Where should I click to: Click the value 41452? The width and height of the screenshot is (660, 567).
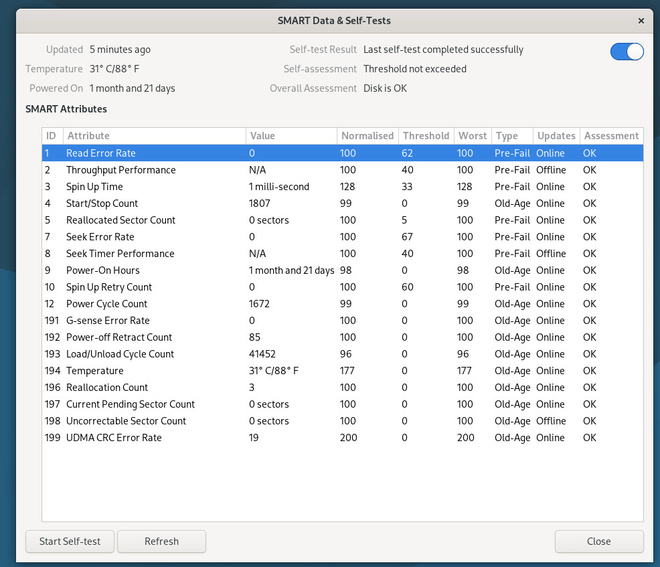(x=262, y=354)
